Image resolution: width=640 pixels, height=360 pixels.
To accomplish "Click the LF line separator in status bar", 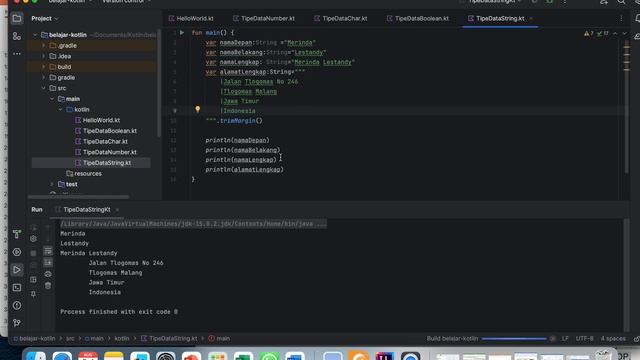I will click(x=565, y=339).
